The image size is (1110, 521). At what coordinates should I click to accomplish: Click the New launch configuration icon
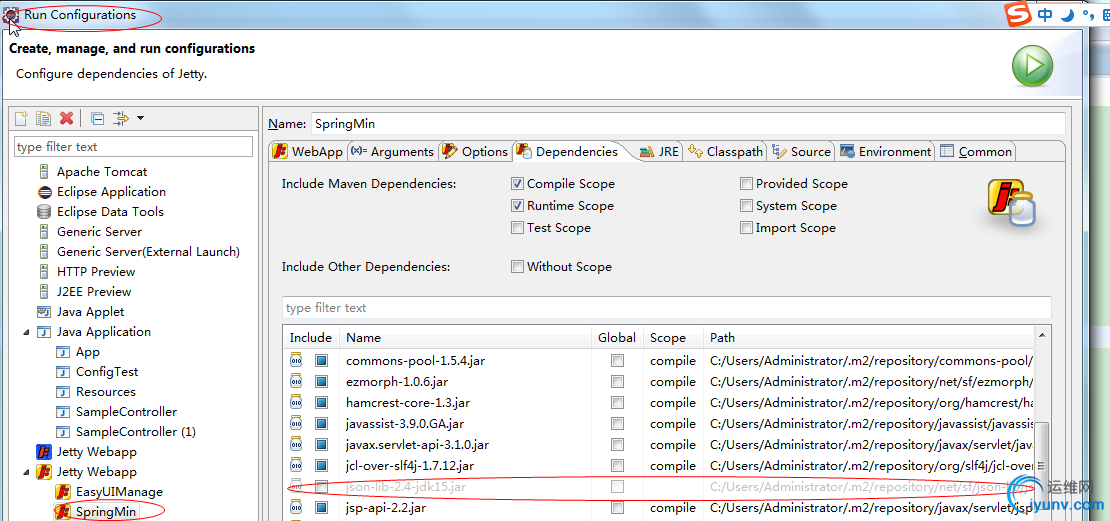tap(22, 118)
